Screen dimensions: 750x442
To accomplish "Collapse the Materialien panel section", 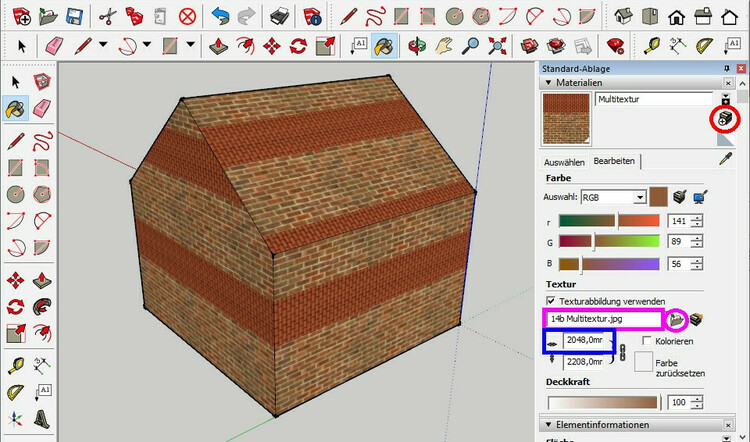I will 548,84.
